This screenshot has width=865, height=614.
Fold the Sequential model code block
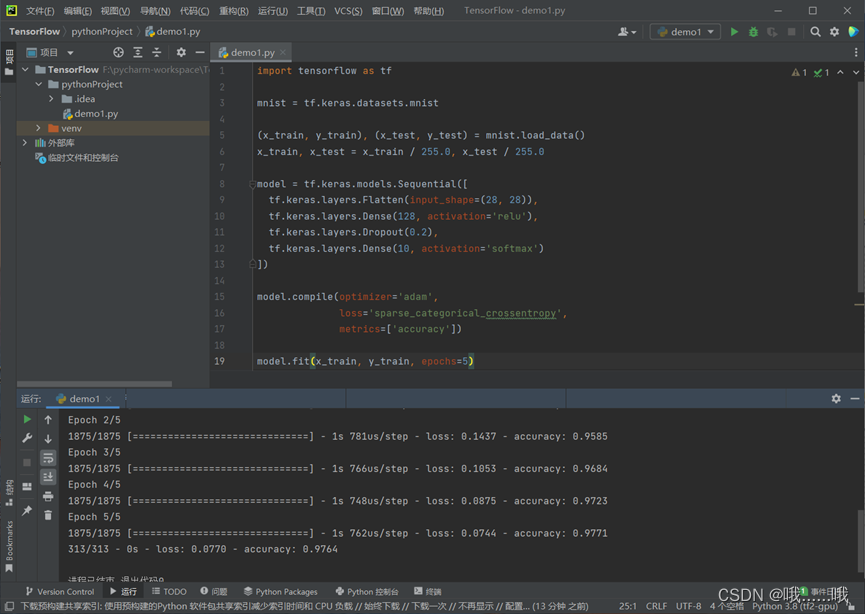(252, 184)
